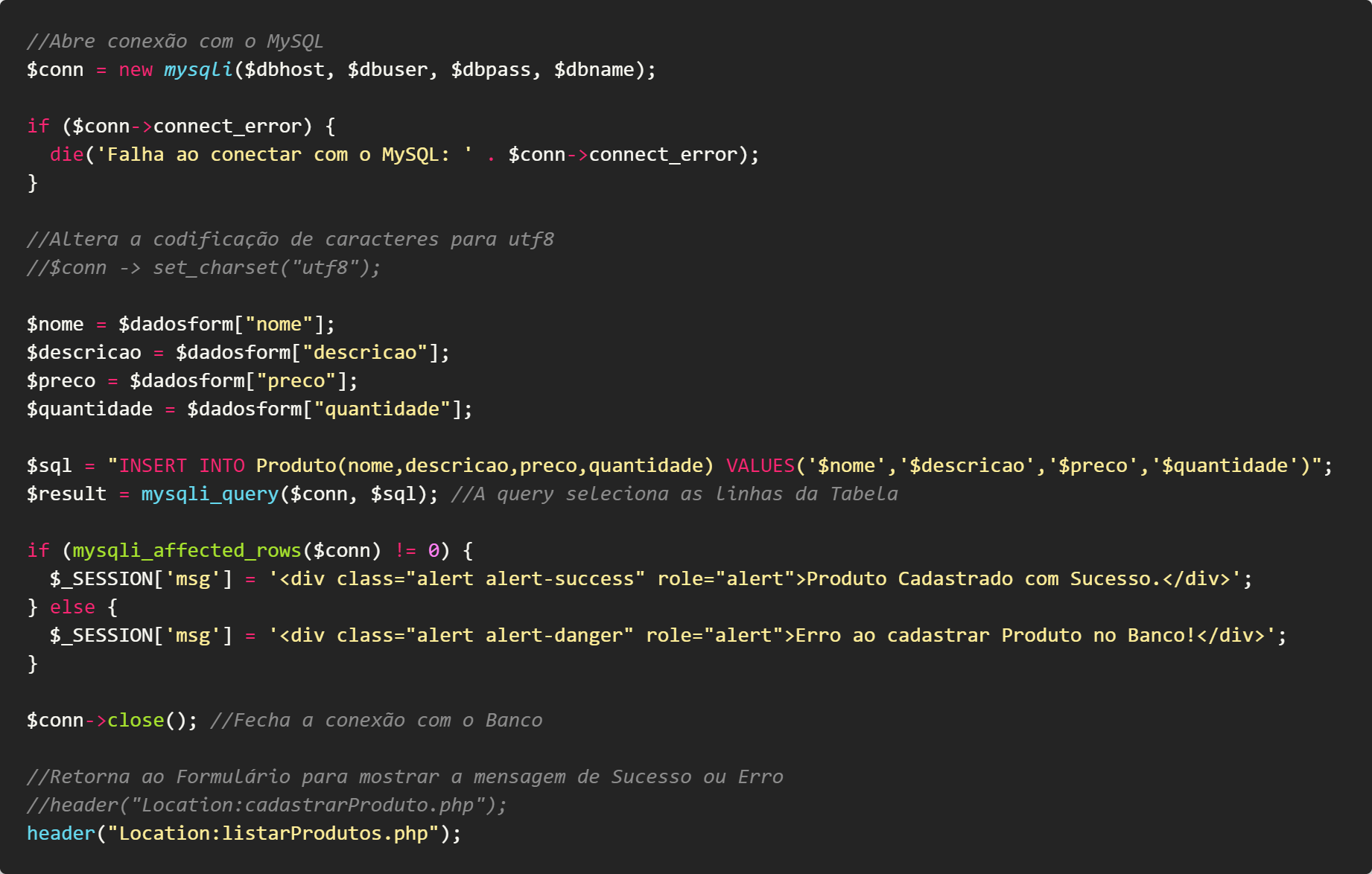Viewport: 1372px width, 874px height.
Task: Click the 'mysqli' class name in constructor
Action: 198,69
